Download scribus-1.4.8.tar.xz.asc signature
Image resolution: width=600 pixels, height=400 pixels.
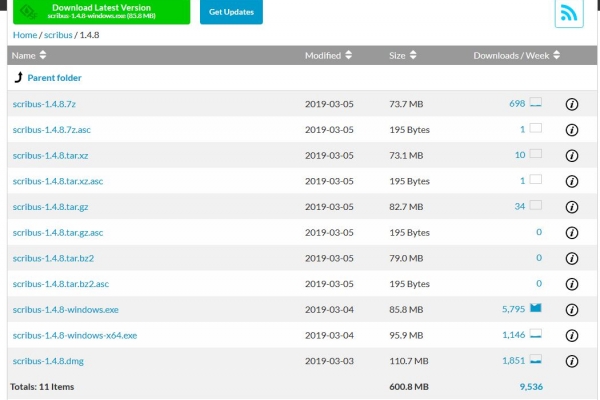58,181
